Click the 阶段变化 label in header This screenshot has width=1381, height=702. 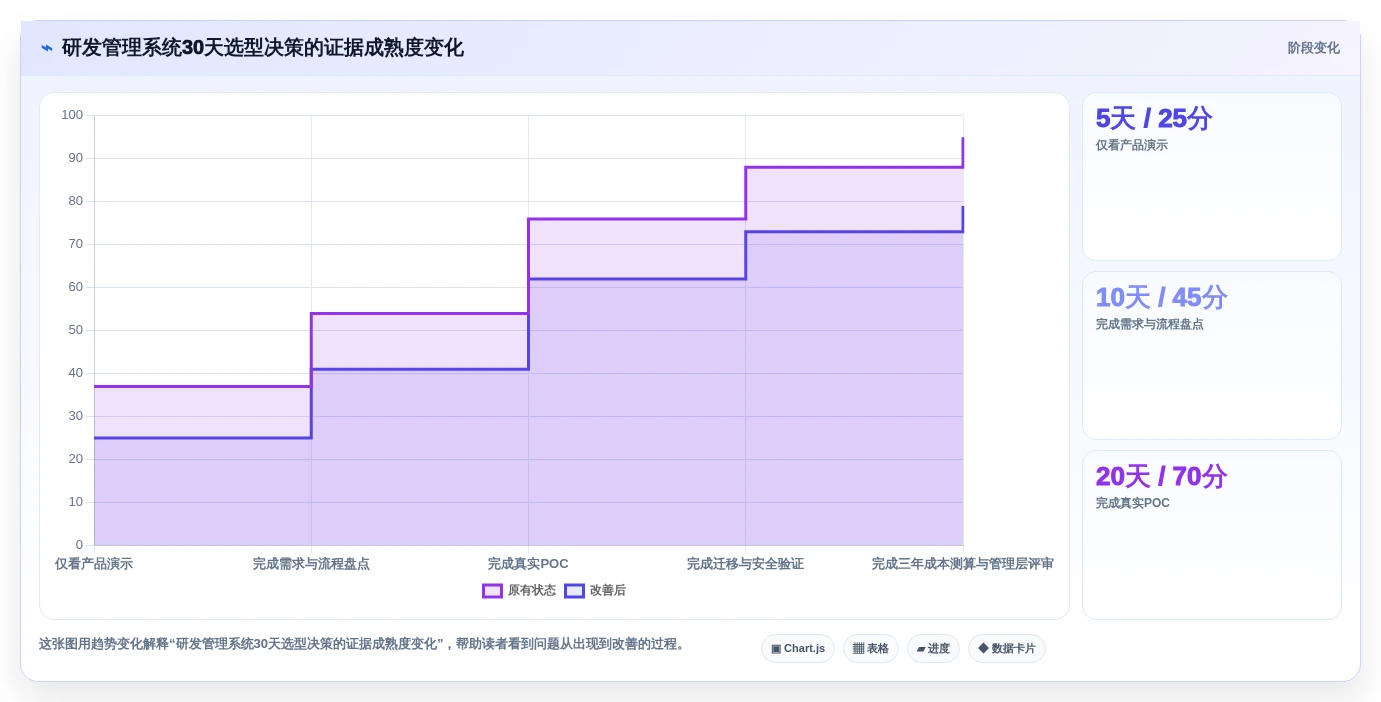pyautogui.click(x=1313, y=48)
